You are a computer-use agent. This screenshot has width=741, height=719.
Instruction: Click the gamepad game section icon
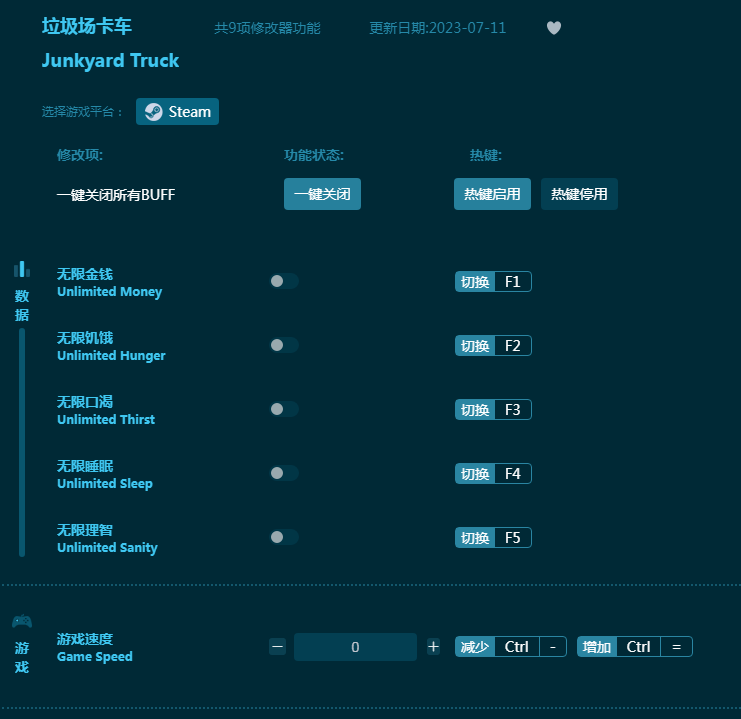click(x=22, y=621)
